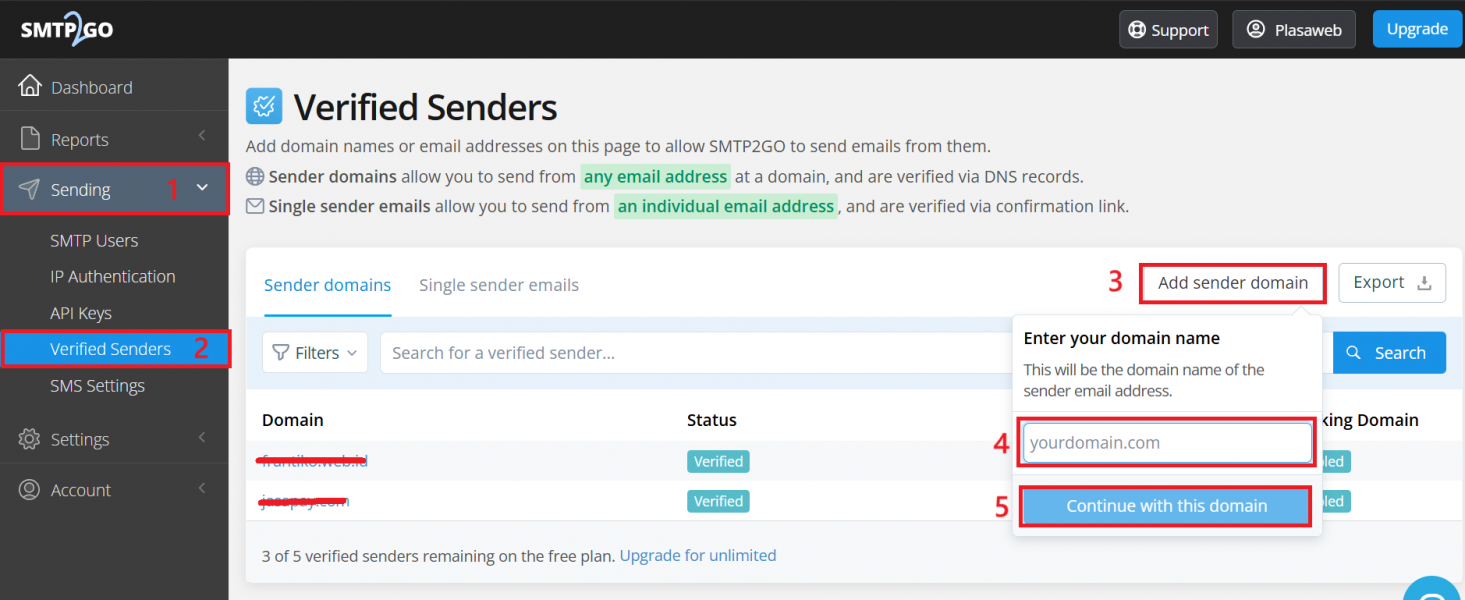Viewport: 1465px width, 600px height.
Task: Collapse the Sending menu chevron
Action: (202, 187)
